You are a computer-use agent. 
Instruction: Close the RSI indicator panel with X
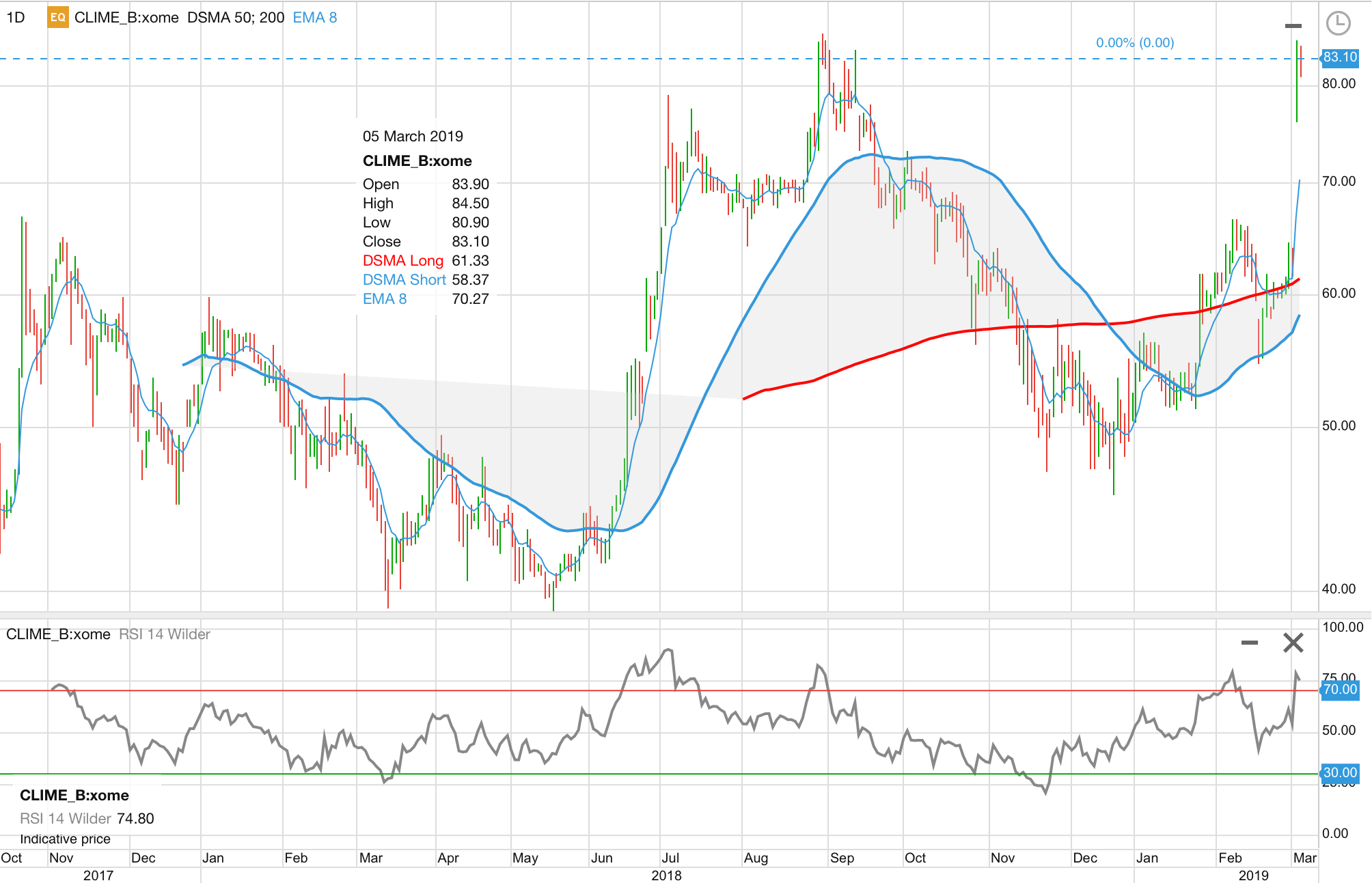tap(1293, 643)
